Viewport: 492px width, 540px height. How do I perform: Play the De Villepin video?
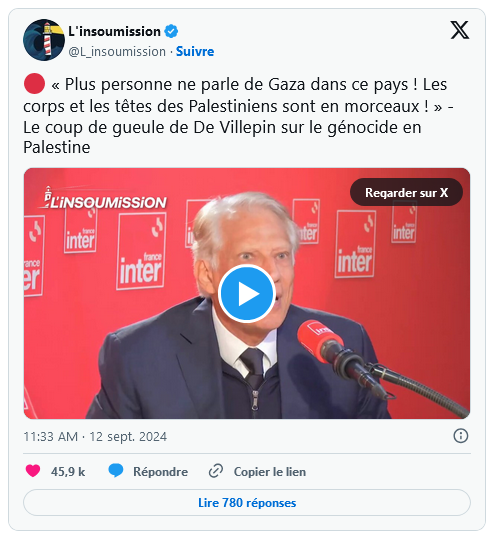point(247,293)
